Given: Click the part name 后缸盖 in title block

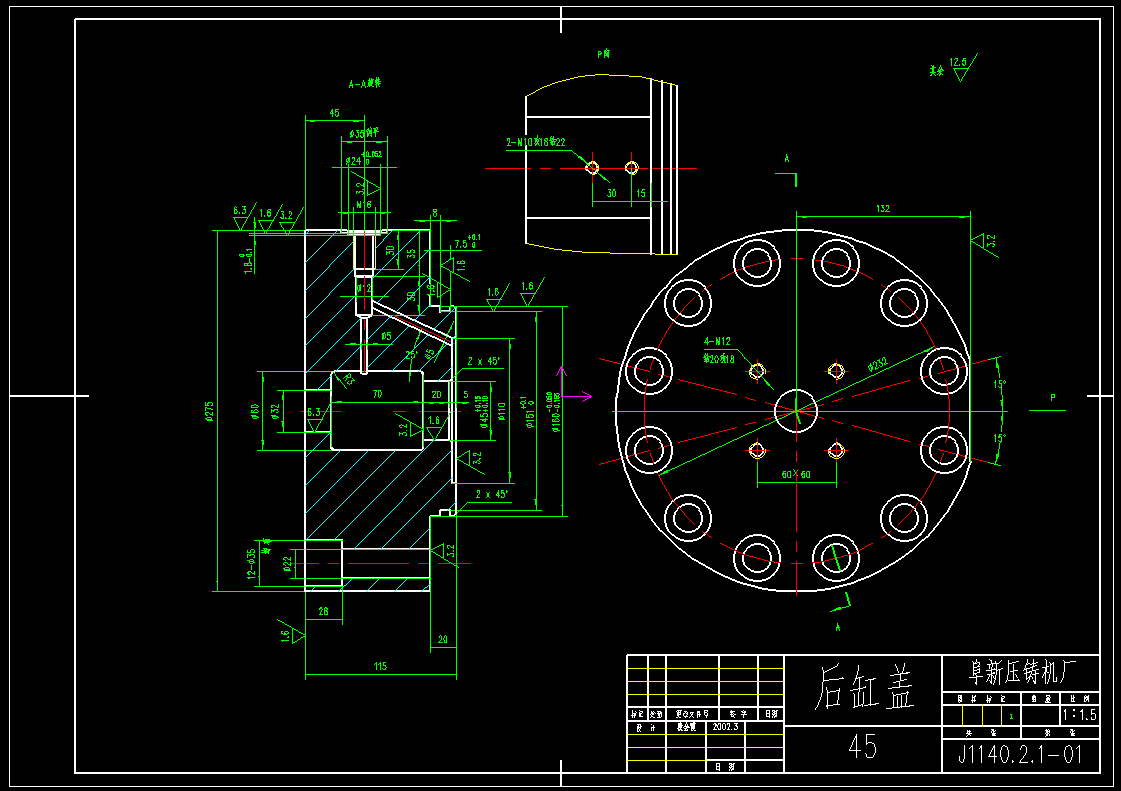Looking at the screenshot, I should [864, 688].
